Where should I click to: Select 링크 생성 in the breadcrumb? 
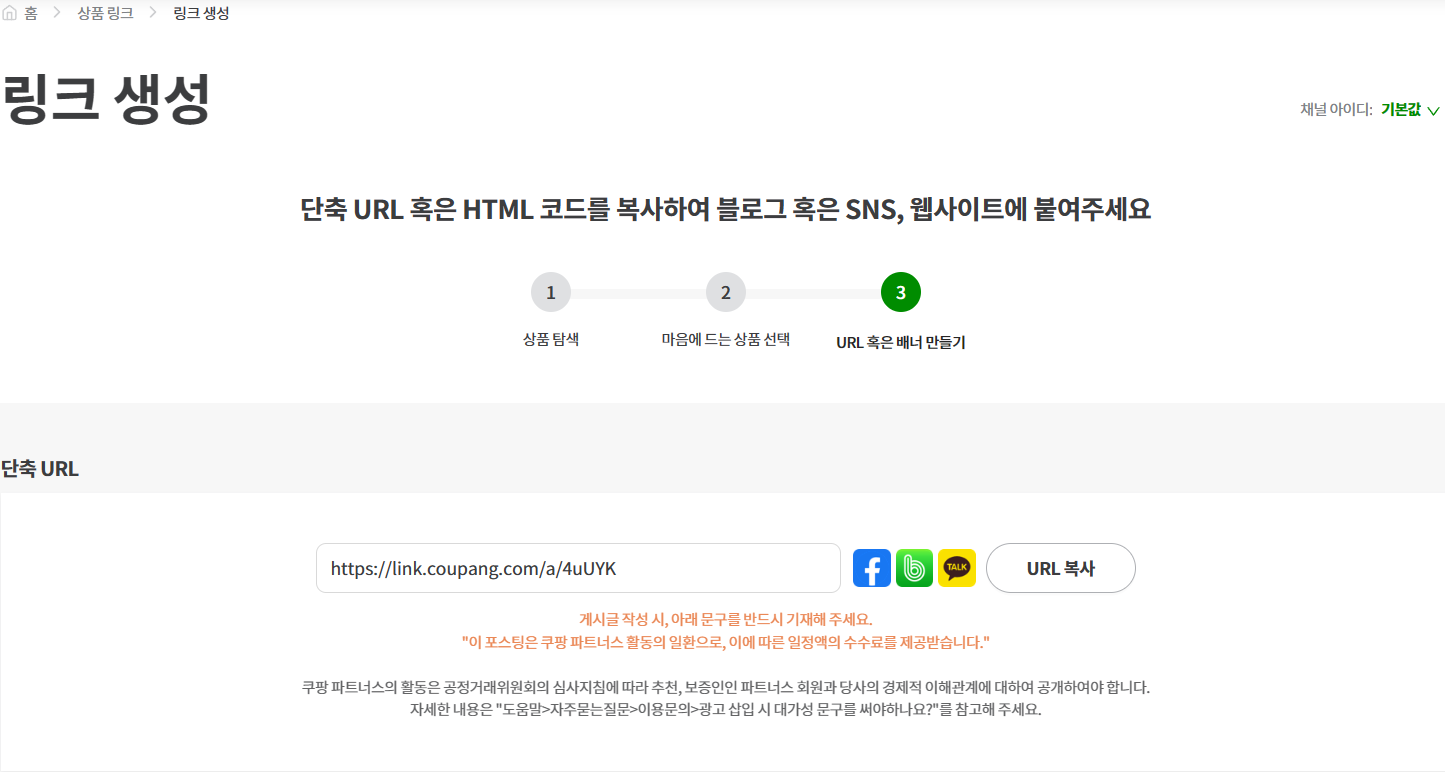[198, 12]
